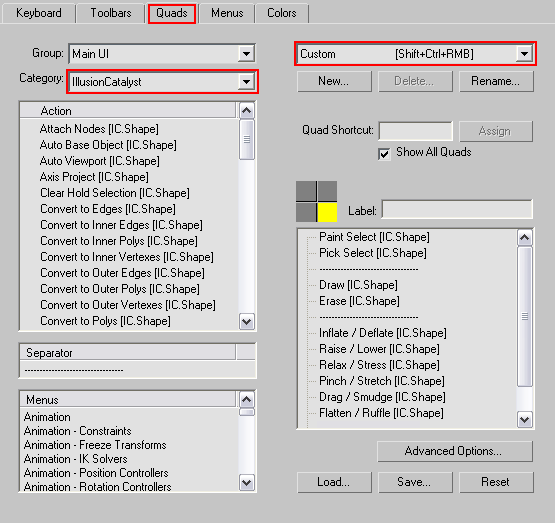
Task: Select Attach Nodes [IC.Shape] action
Action: [99, 129]
